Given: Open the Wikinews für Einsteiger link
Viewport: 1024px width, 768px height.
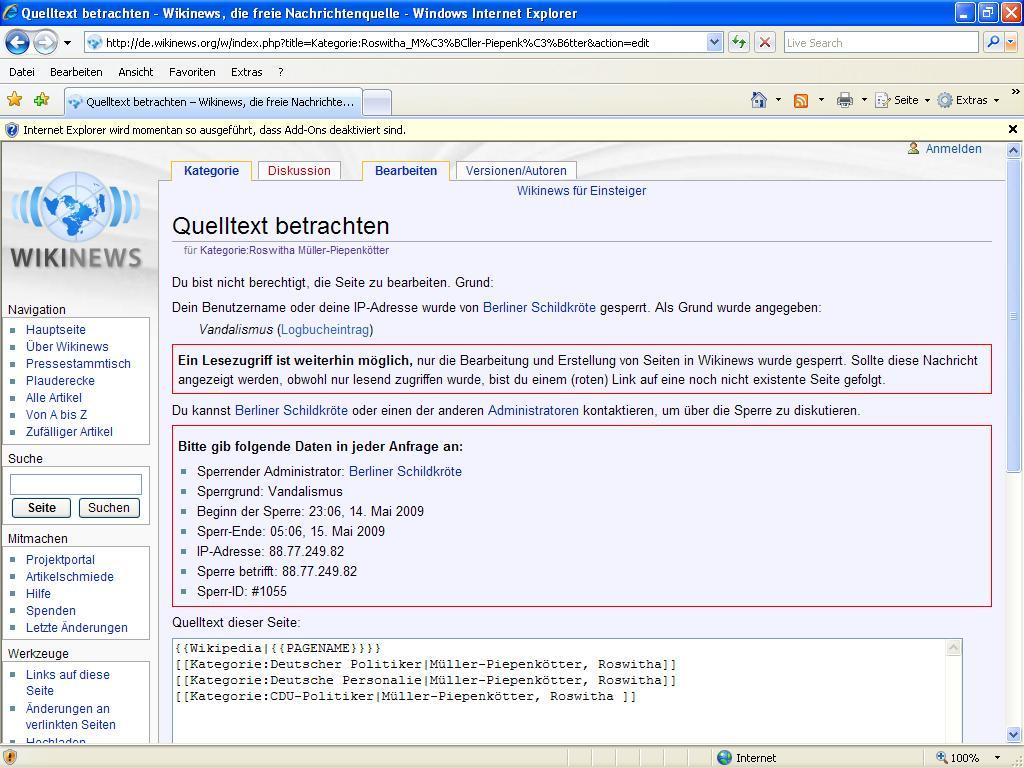Looking at the screenshot, I should point(581,191).
